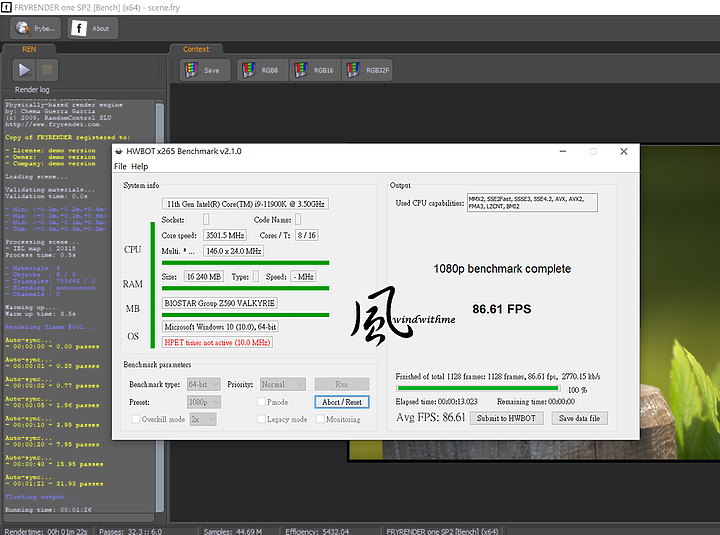The image size is (720, 535).
Task: Minimize the HWBOT x265 Benchmark window
Action: click(562, 151)
